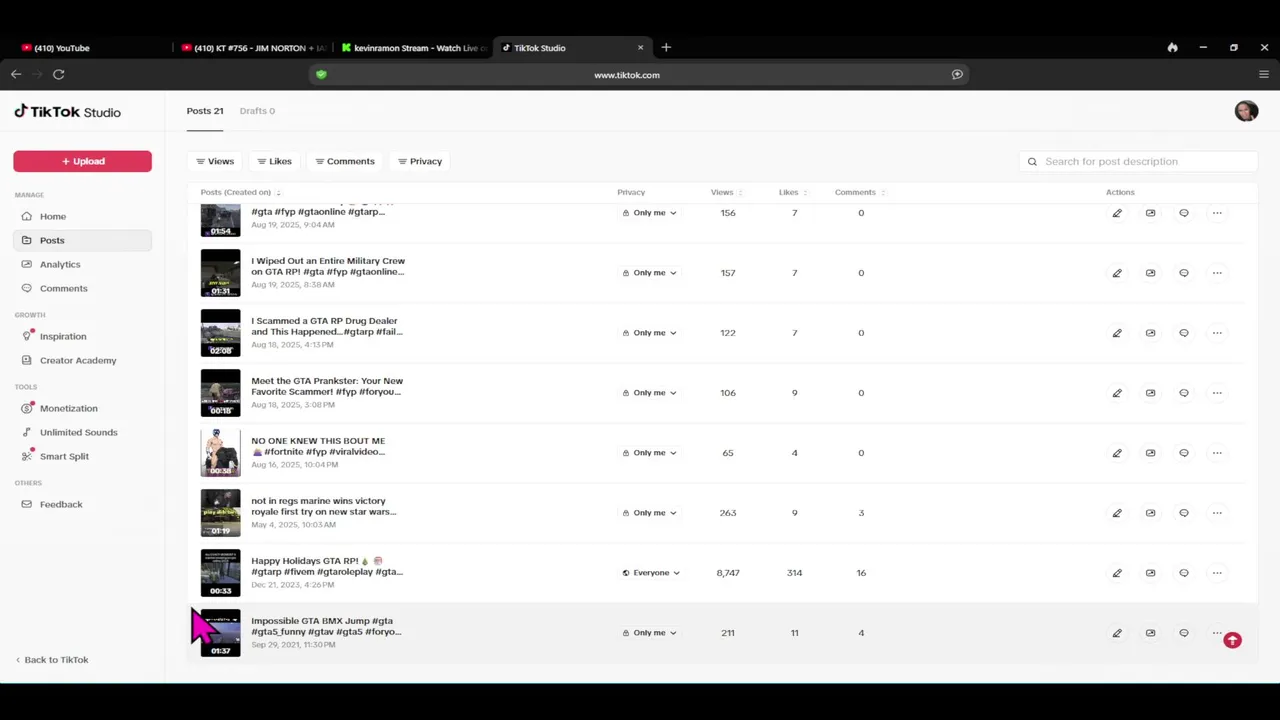This screenshot has height=720, width=1280.
Task: Close the TikTok Studio browser tab
Action: 641,47
